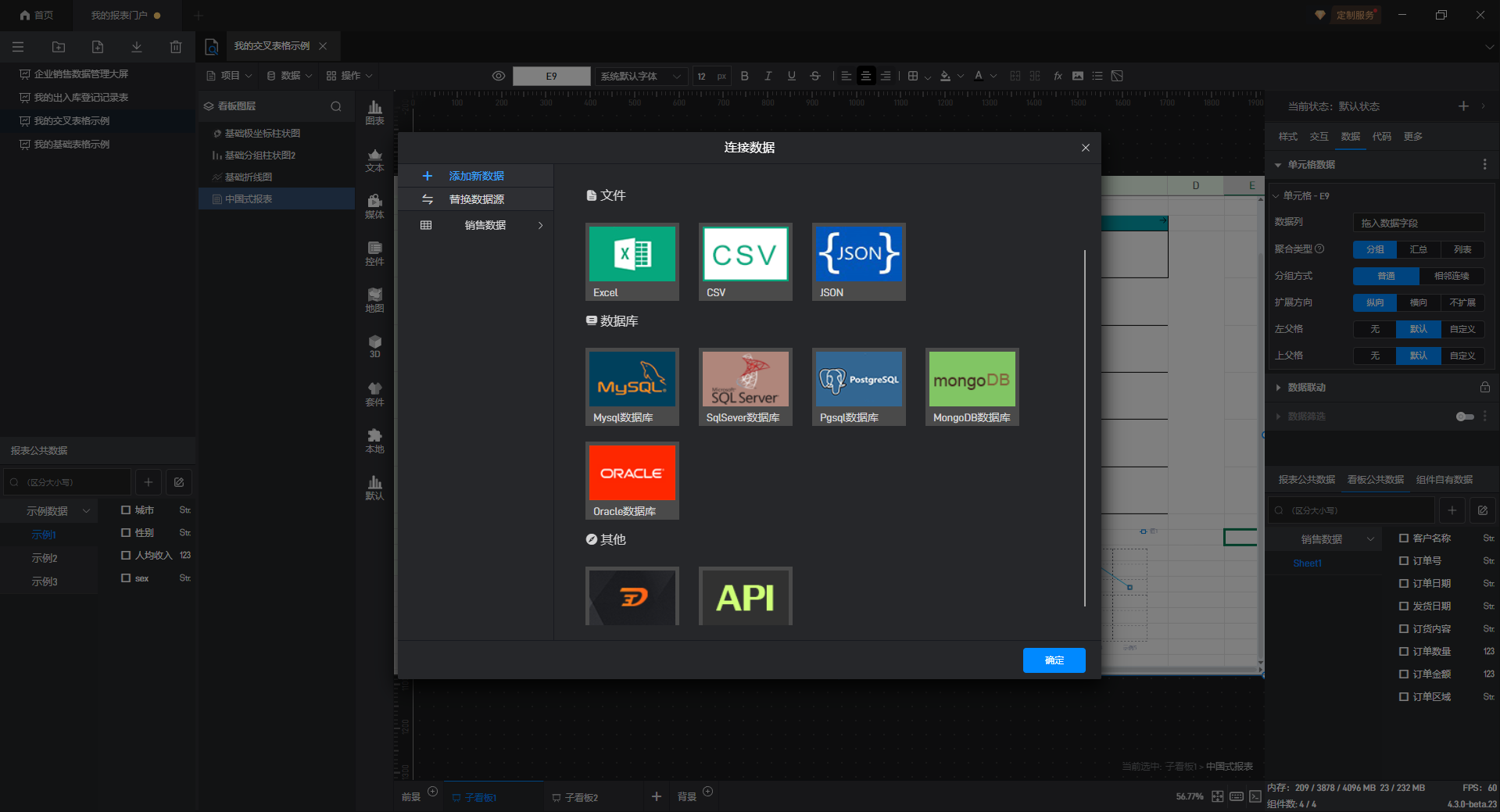1500x812 pixels.
Task: Confirm with the 确定 button
Action: pos(1054,660)
